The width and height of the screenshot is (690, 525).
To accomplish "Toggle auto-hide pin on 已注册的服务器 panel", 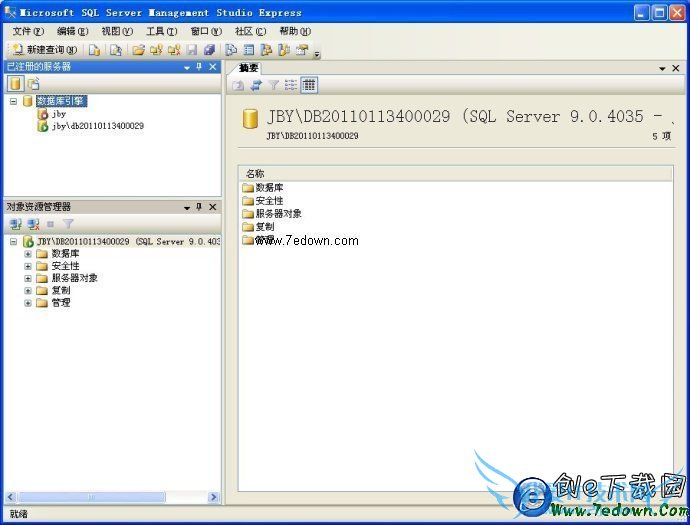I will [x=199, y=67].
